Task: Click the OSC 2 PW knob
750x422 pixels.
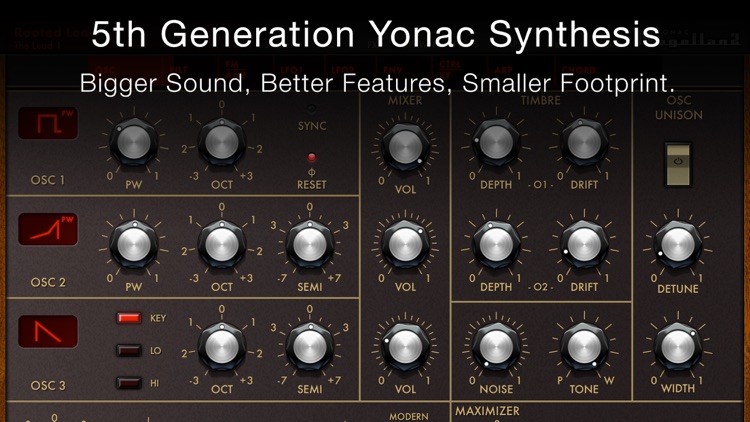Action: [x=133, y=244]
